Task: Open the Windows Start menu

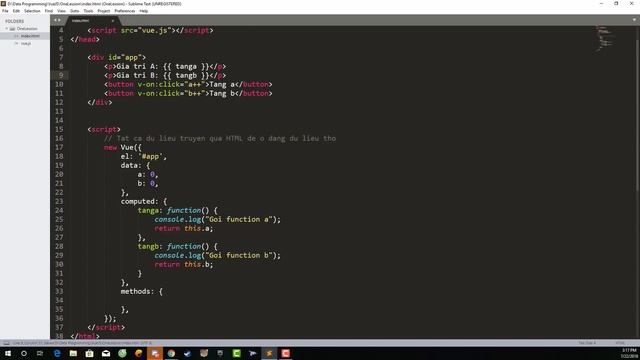Action: point(8,353)
